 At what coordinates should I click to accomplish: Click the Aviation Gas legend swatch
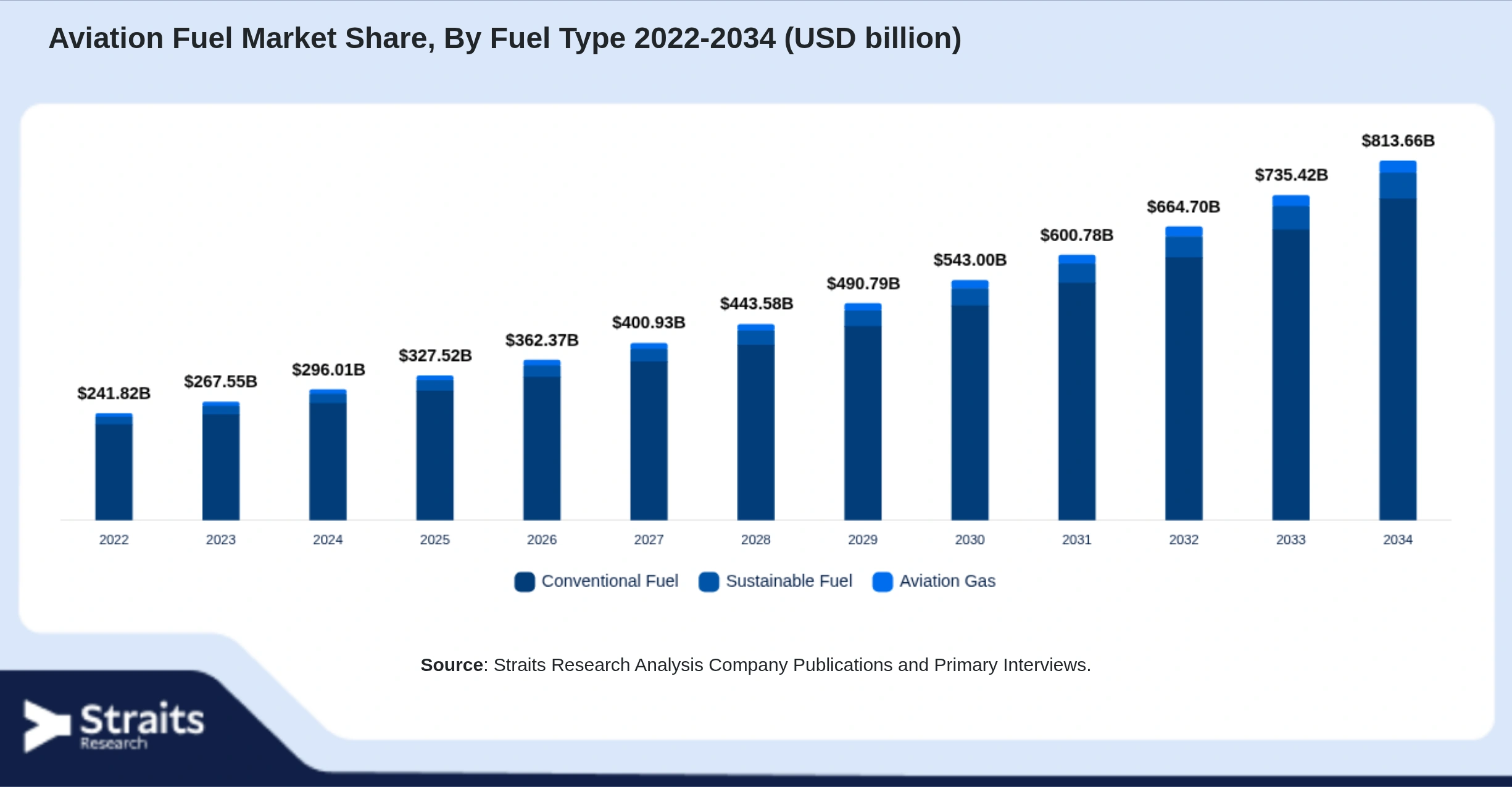(883, 582)
